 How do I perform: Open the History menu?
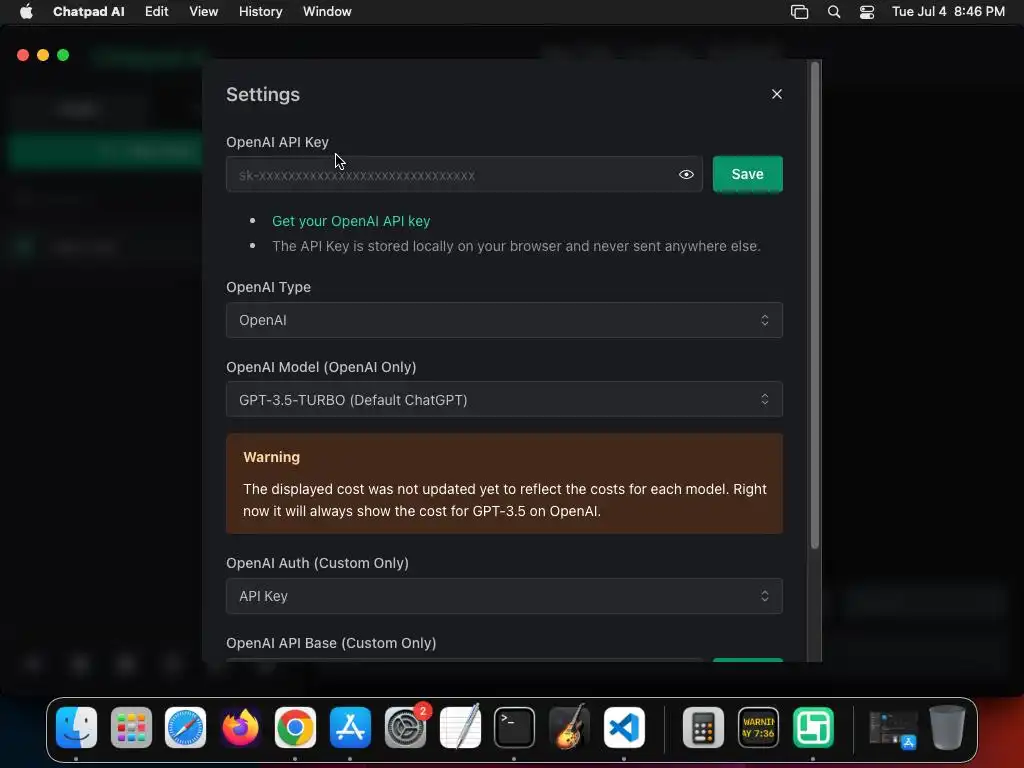click(x=261, y=12)
